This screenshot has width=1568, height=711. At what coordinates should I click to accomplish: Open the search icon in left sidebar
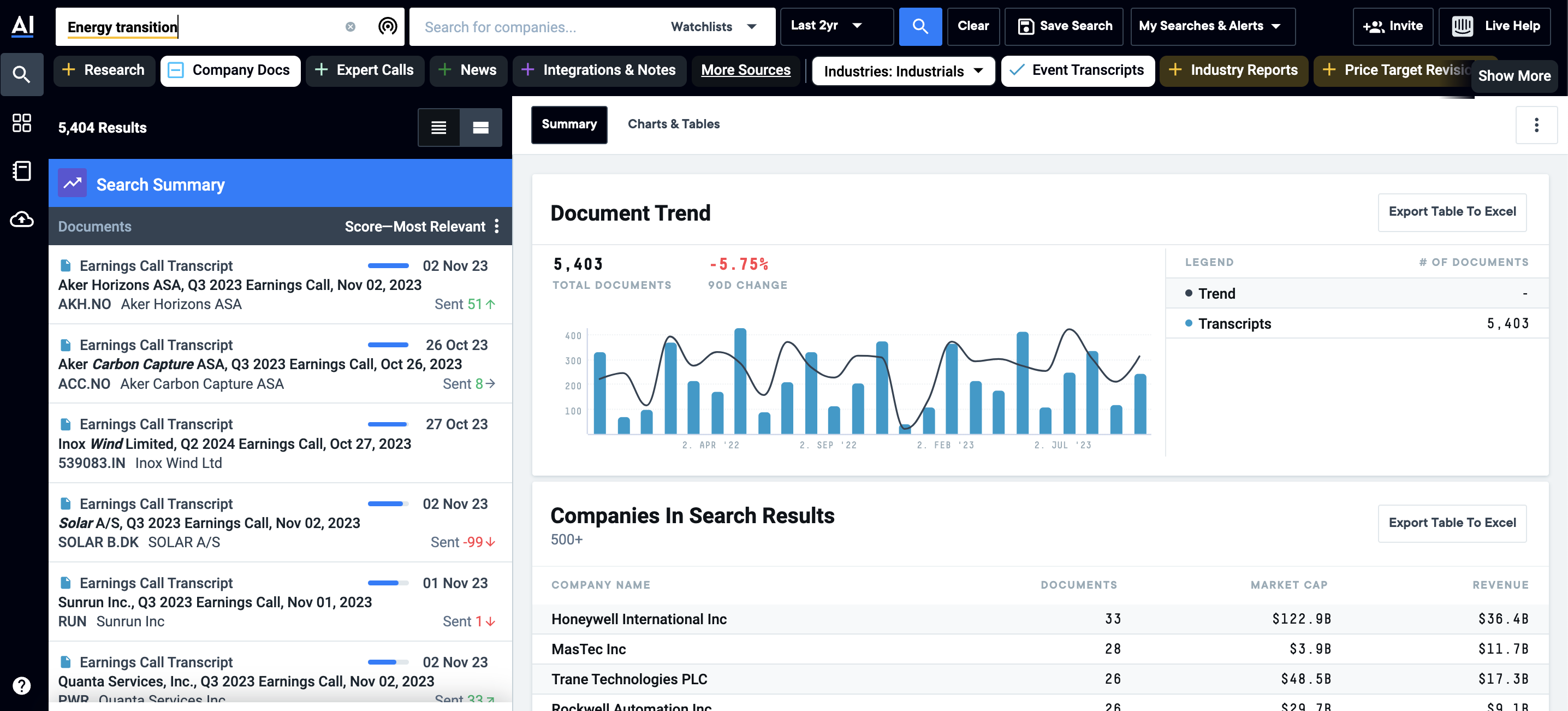pos(22,74)
